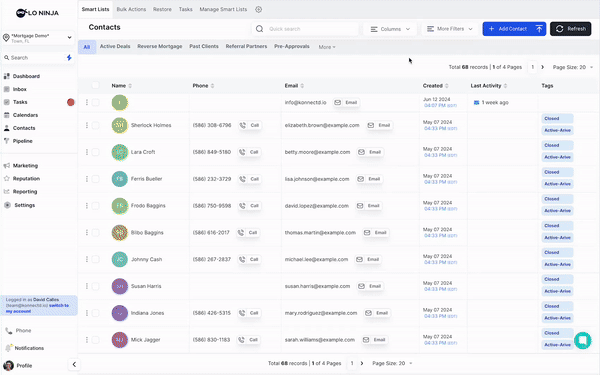Viewport: 600px width, 375px height.
Task: Expand the More smart lists dropdown
Action: click(x=327, y=47)
